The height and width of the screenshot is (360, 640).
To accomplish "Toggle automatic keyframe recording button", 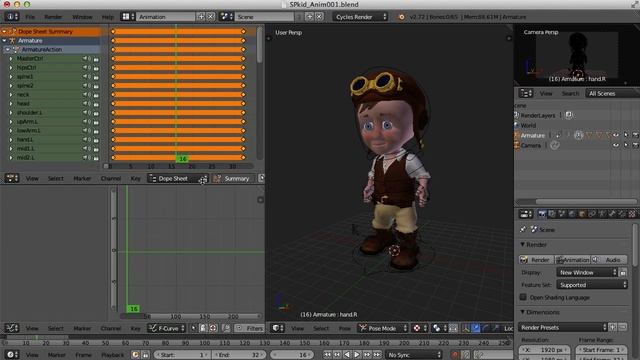I will point(455,355).
